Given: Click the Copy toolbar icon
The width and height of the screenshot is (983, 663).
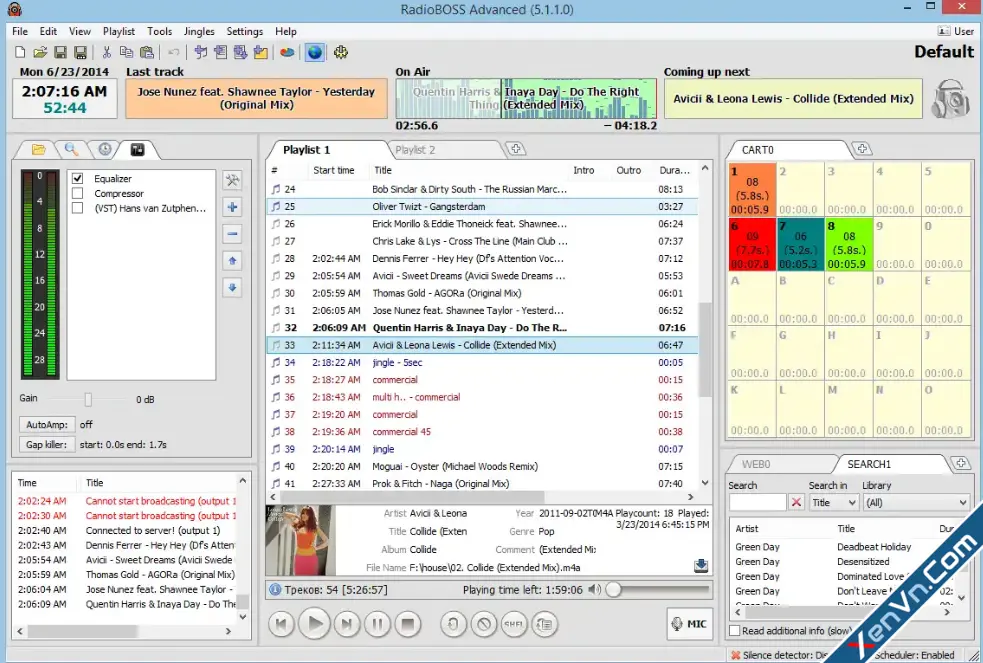Looking at the screenshot, I should 127,53.
